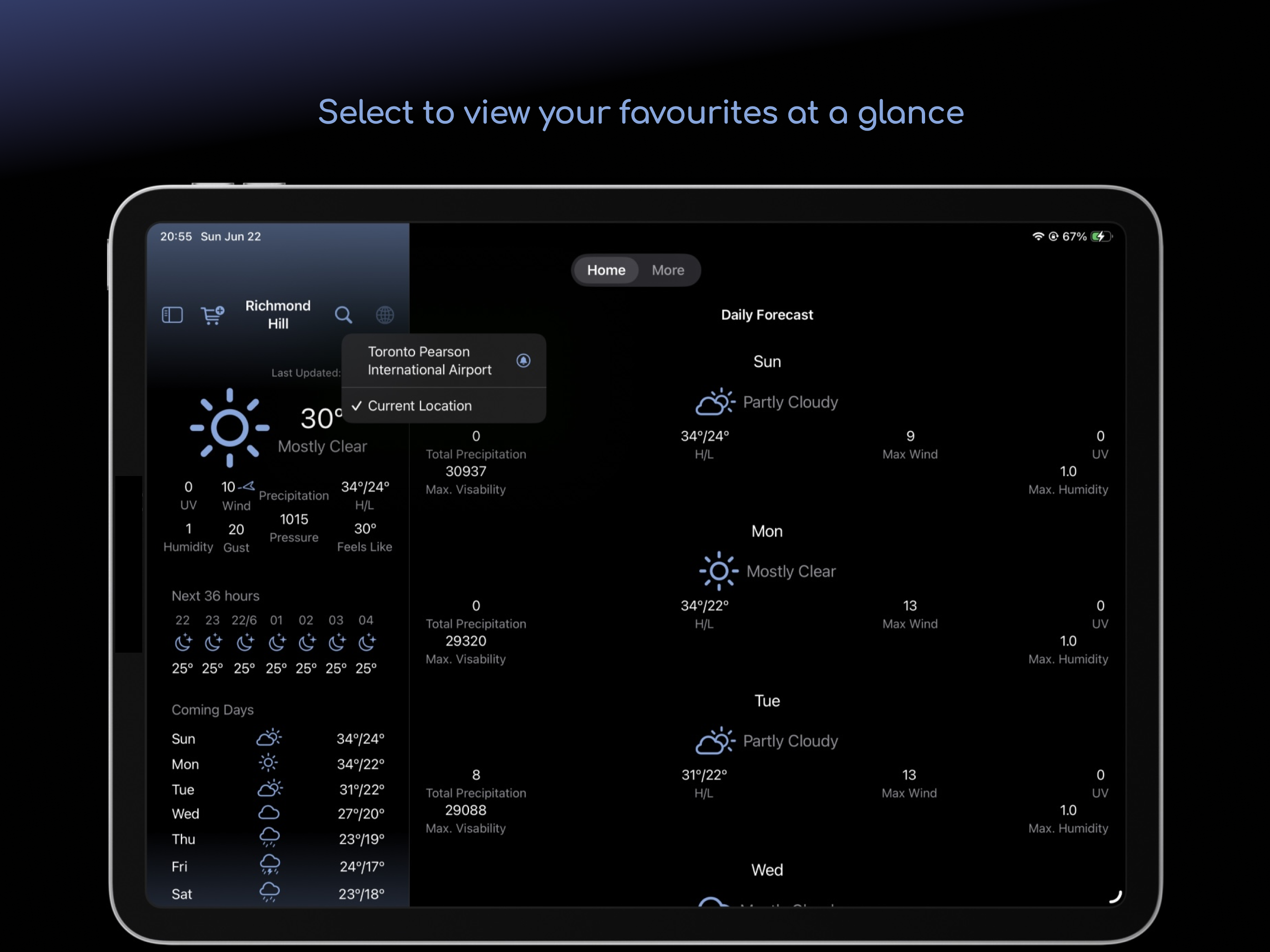Select the Home segment
1270x952 pixels.
606,270
